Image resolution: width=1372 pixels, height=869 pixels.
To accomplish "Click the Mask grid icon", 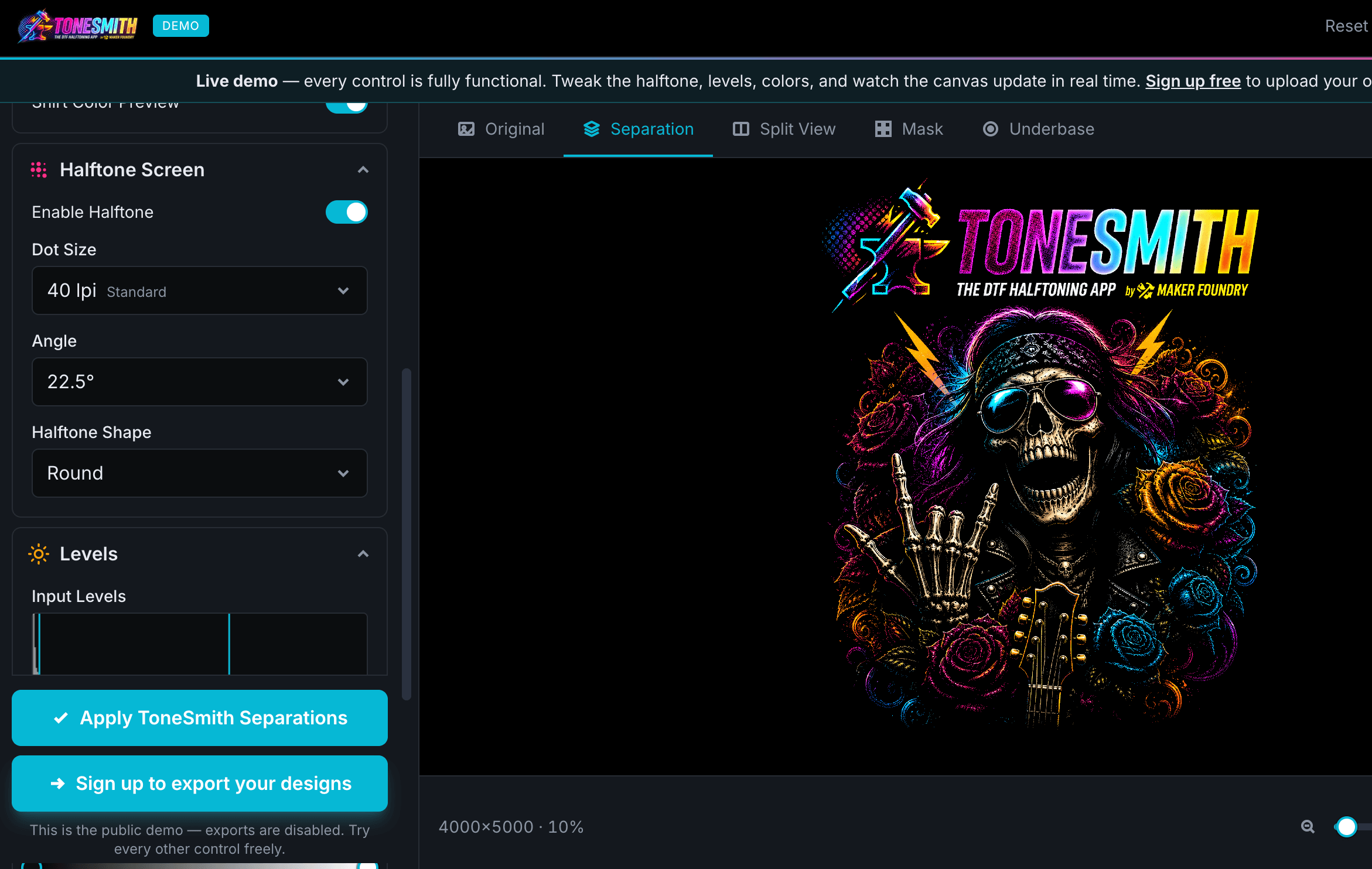I will [883, 129].
